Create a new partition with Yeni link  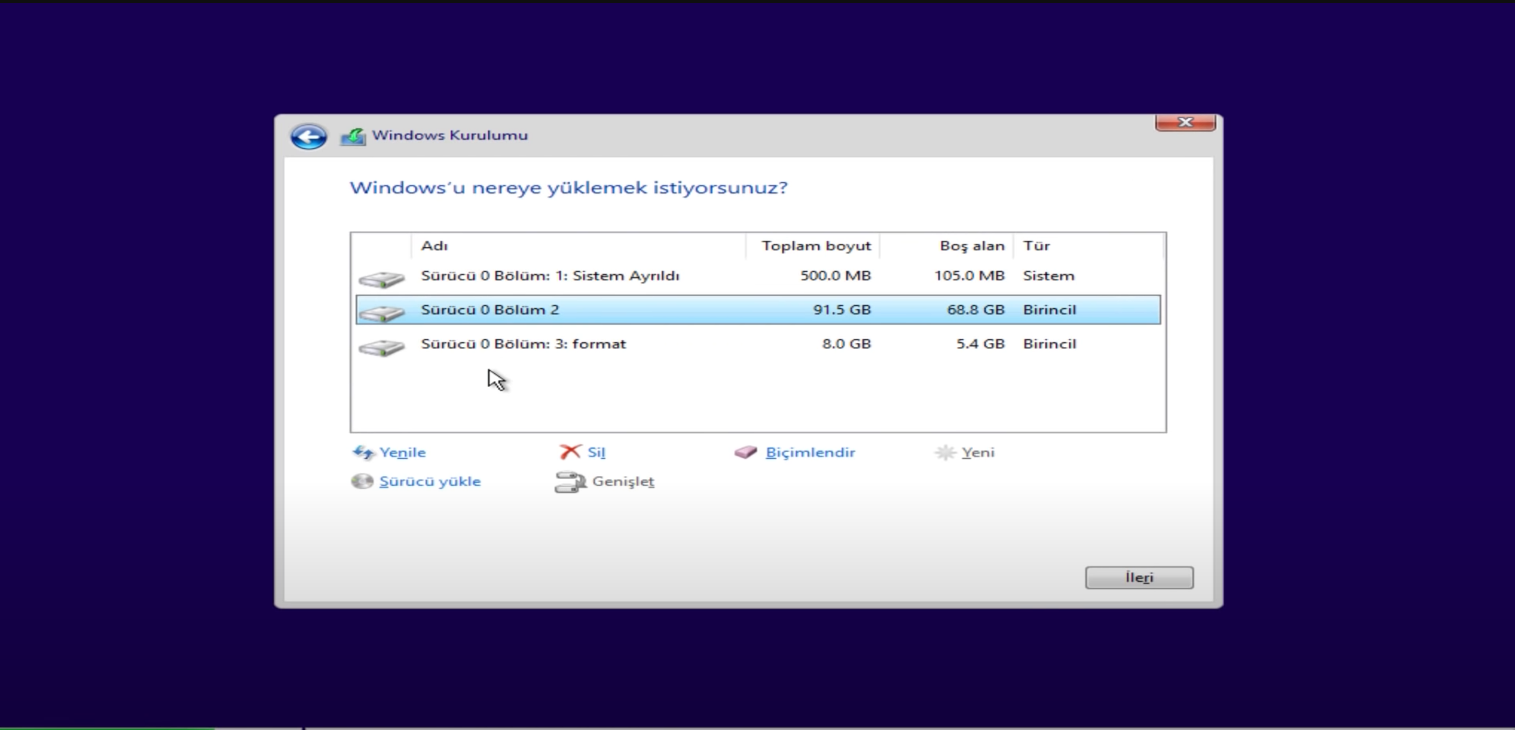tap(978, 453)
